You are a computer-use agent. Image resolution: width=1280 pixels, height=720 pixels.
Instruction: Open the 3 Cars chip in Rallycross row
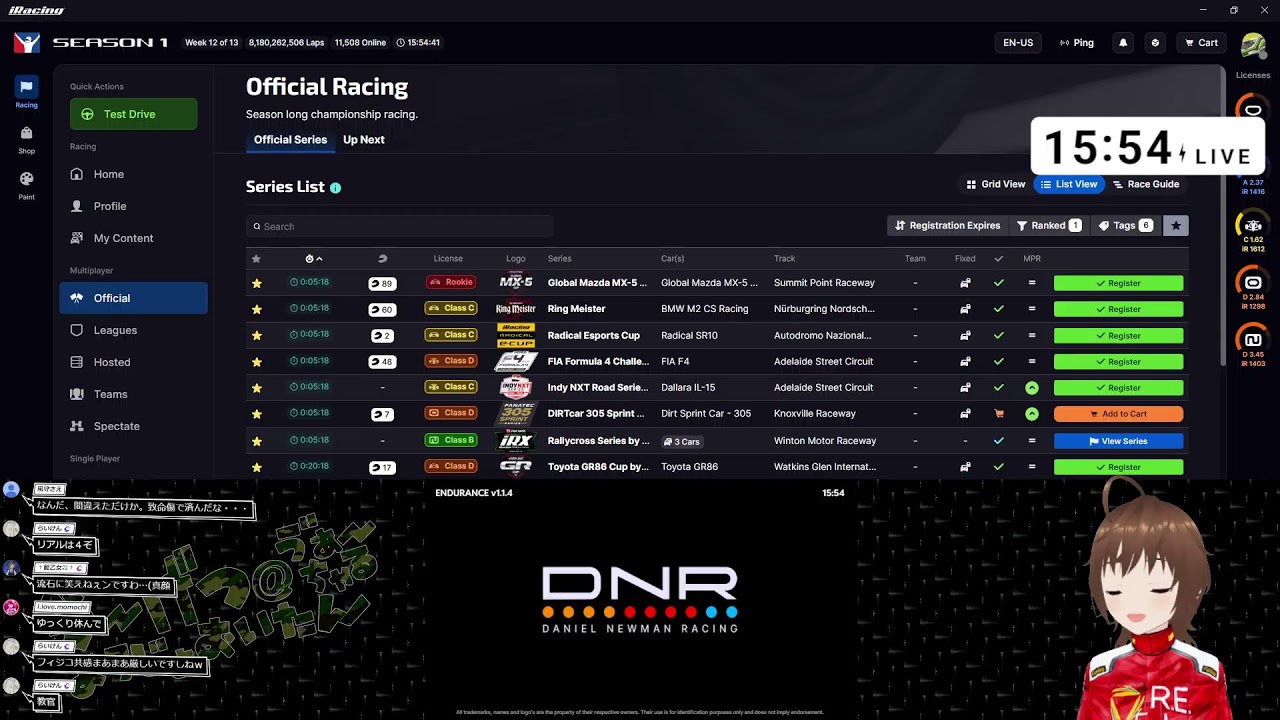682,441
